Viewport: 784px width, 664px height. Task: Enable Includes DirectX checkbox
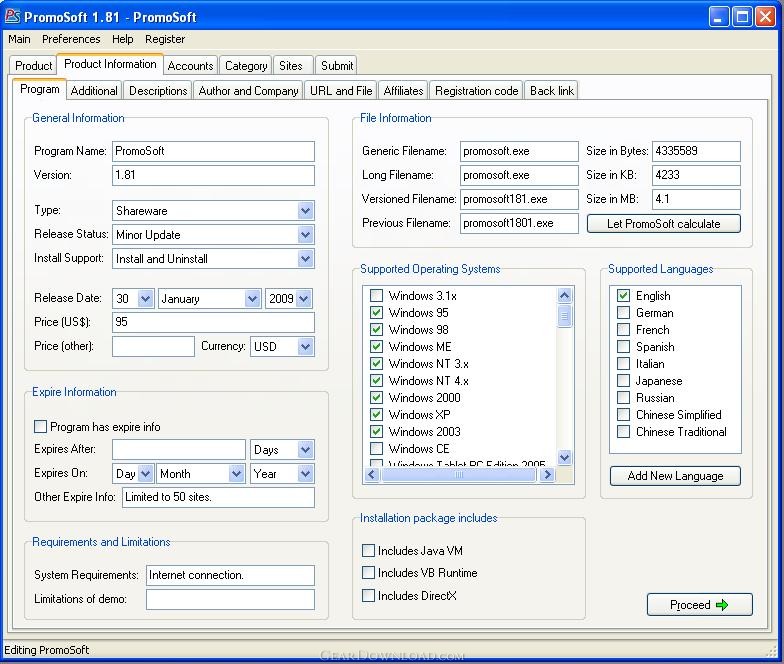(x=368, y=596)
